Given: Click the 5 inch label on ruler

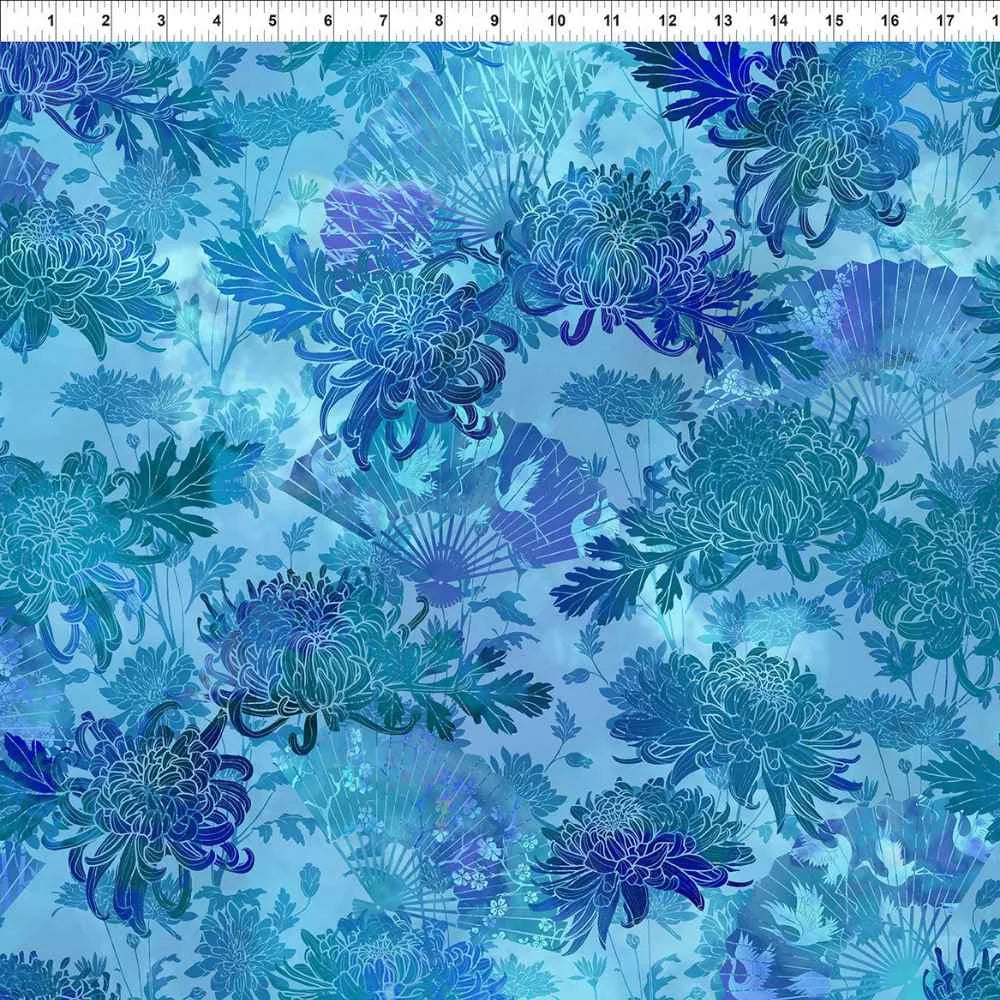Looking at the screenshot, I should [x=272, y=20].
